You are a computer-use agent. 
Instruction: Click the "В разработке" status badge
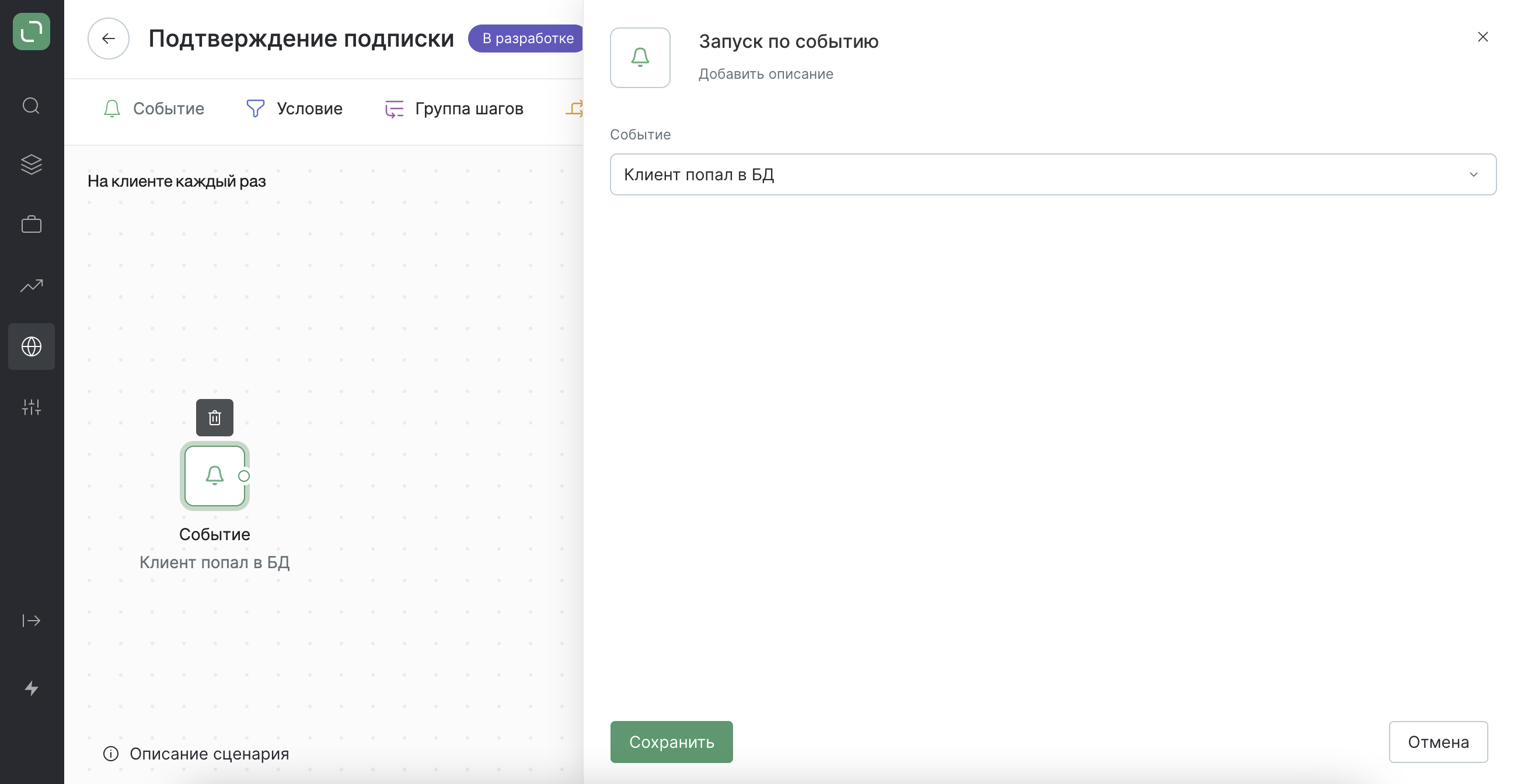tap(526, 38)
